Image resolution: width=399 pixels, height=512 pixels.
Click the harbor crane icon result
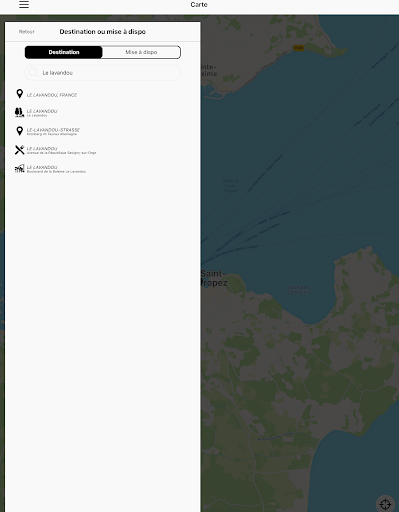[20, 169]
